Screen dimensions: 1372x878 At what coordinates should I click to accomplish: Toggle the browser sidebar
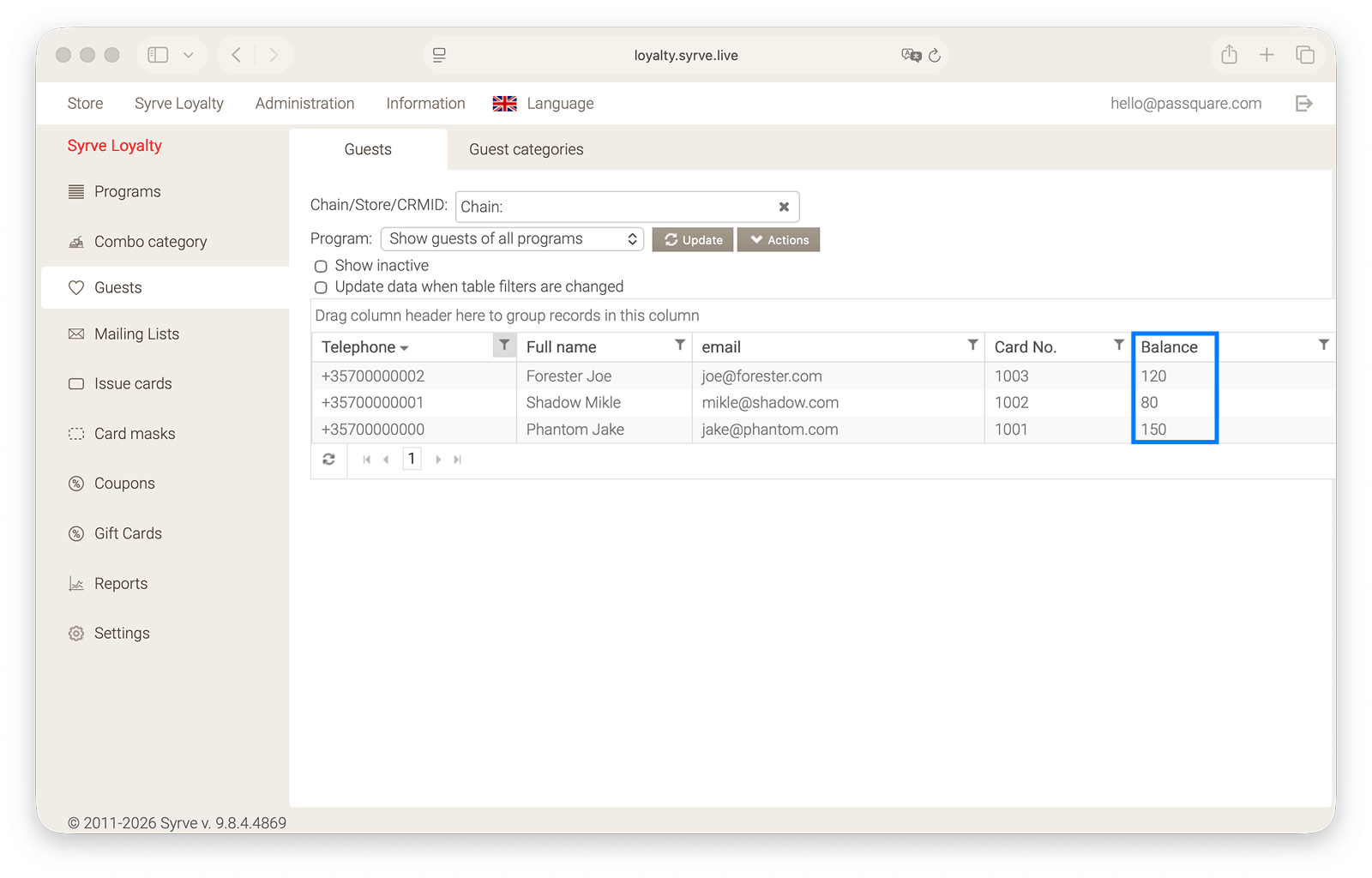pos(158,55)
